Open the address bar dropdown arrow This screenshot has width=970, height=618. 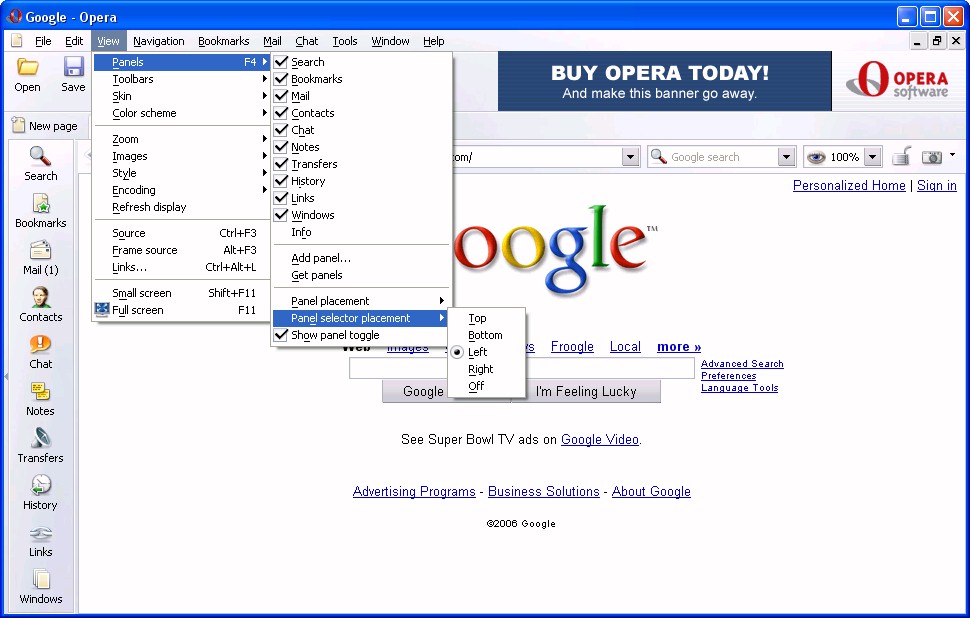(630, 157)
